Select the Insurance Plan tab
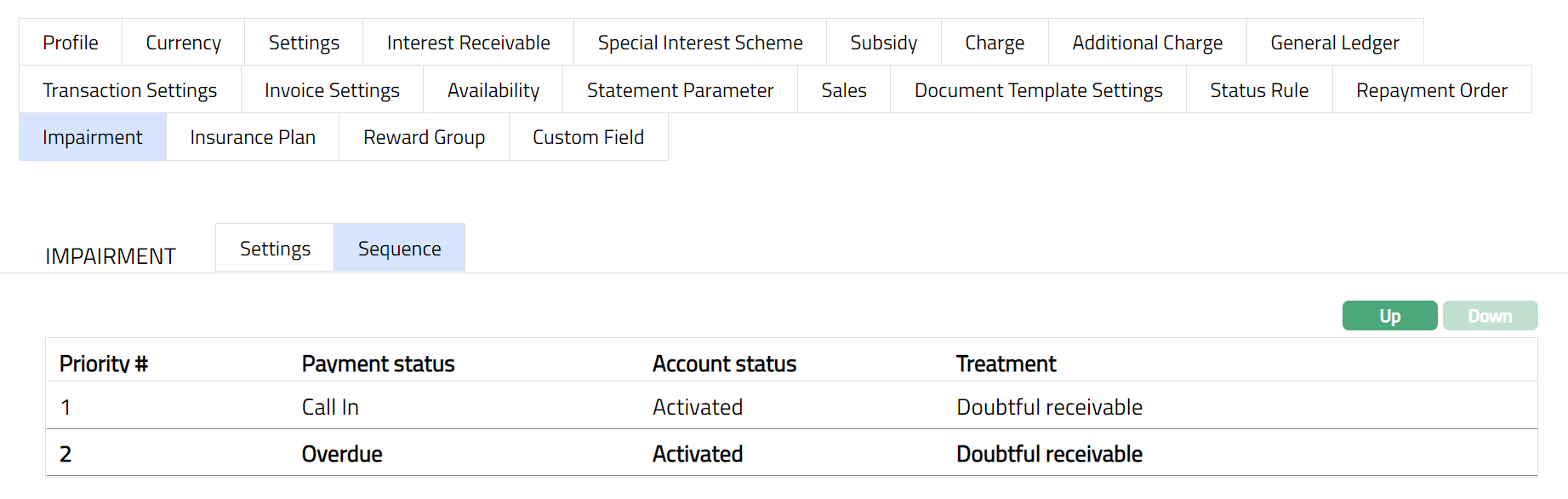 point(253,137)
